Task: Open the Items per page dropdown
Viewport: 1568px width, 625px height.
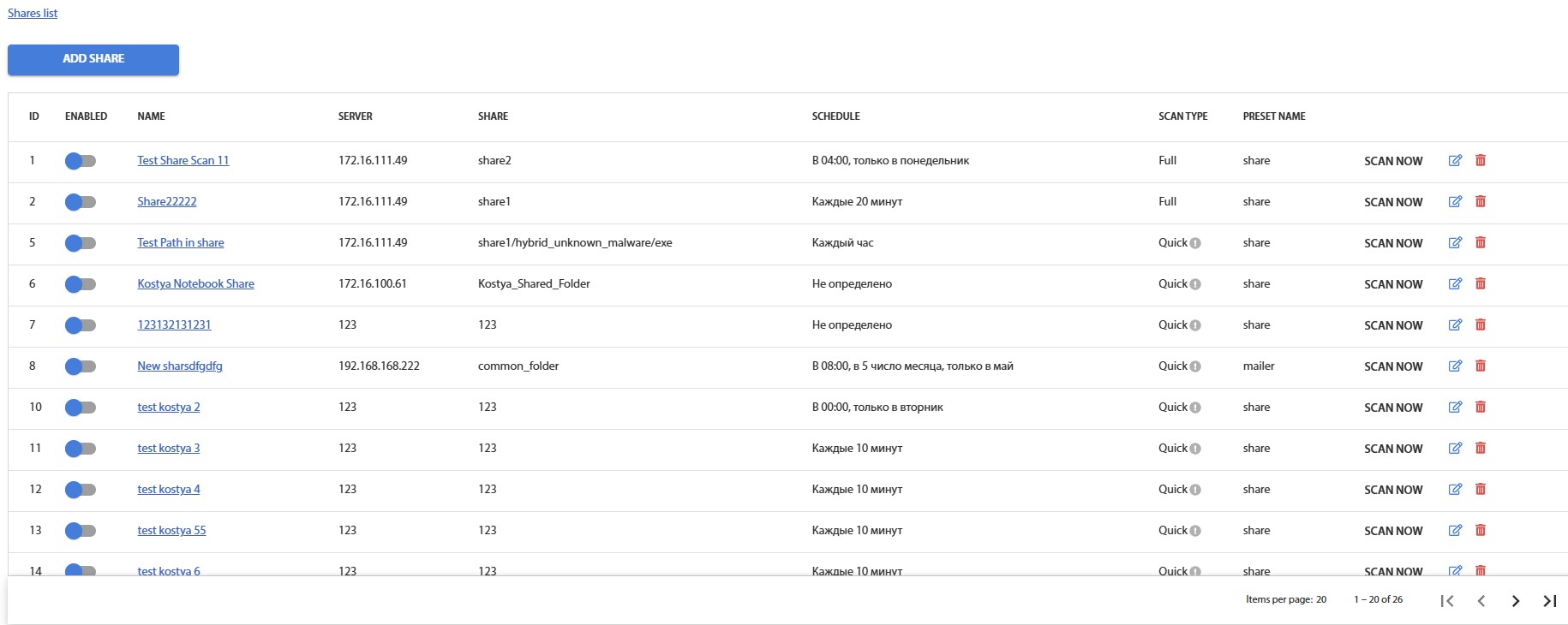Action: pyautogui.click(x=1320, y=599)
